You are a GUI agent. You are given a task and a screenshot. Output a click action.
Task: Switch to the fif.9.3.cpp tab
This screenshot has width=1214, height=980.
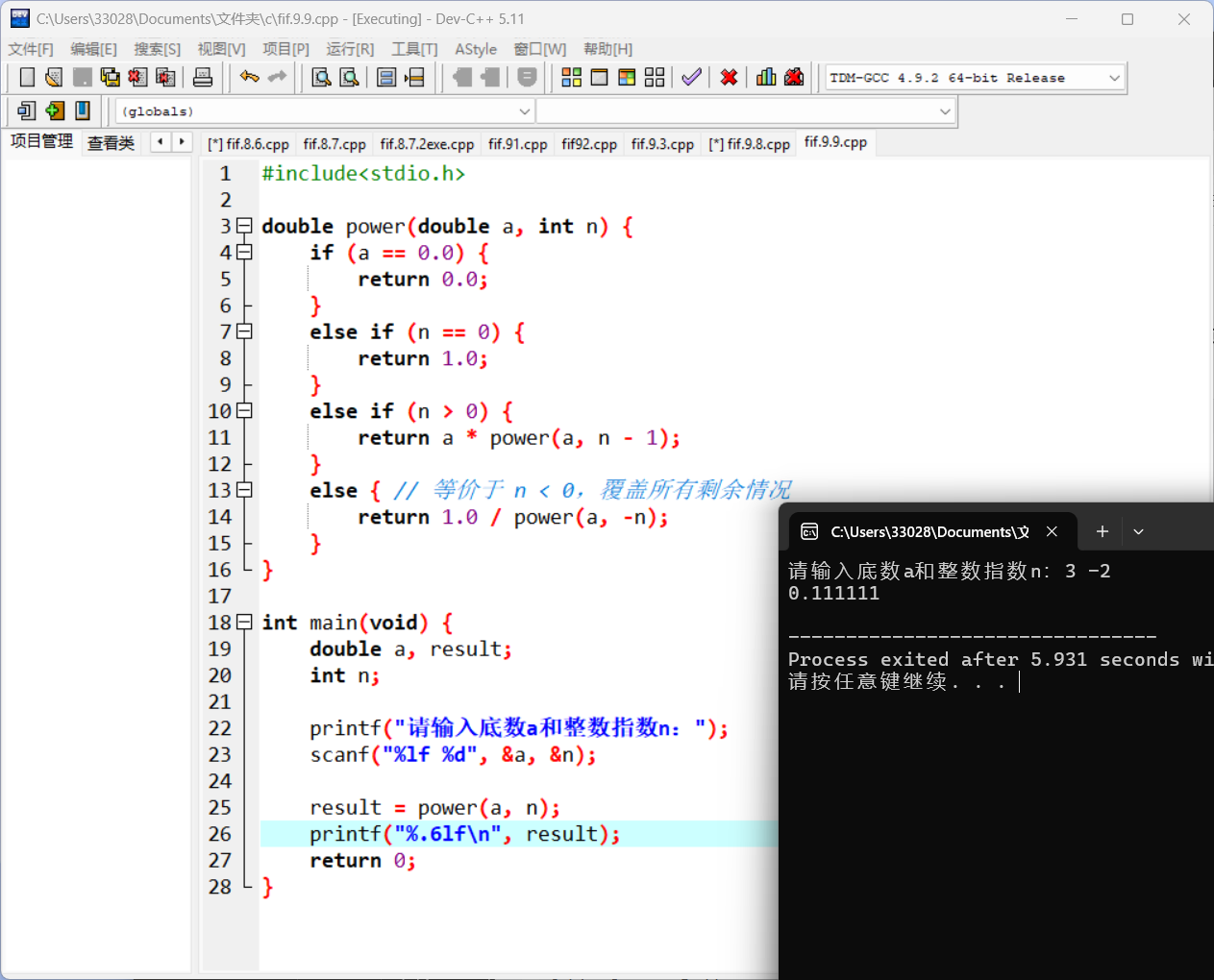tap(662, 144)
